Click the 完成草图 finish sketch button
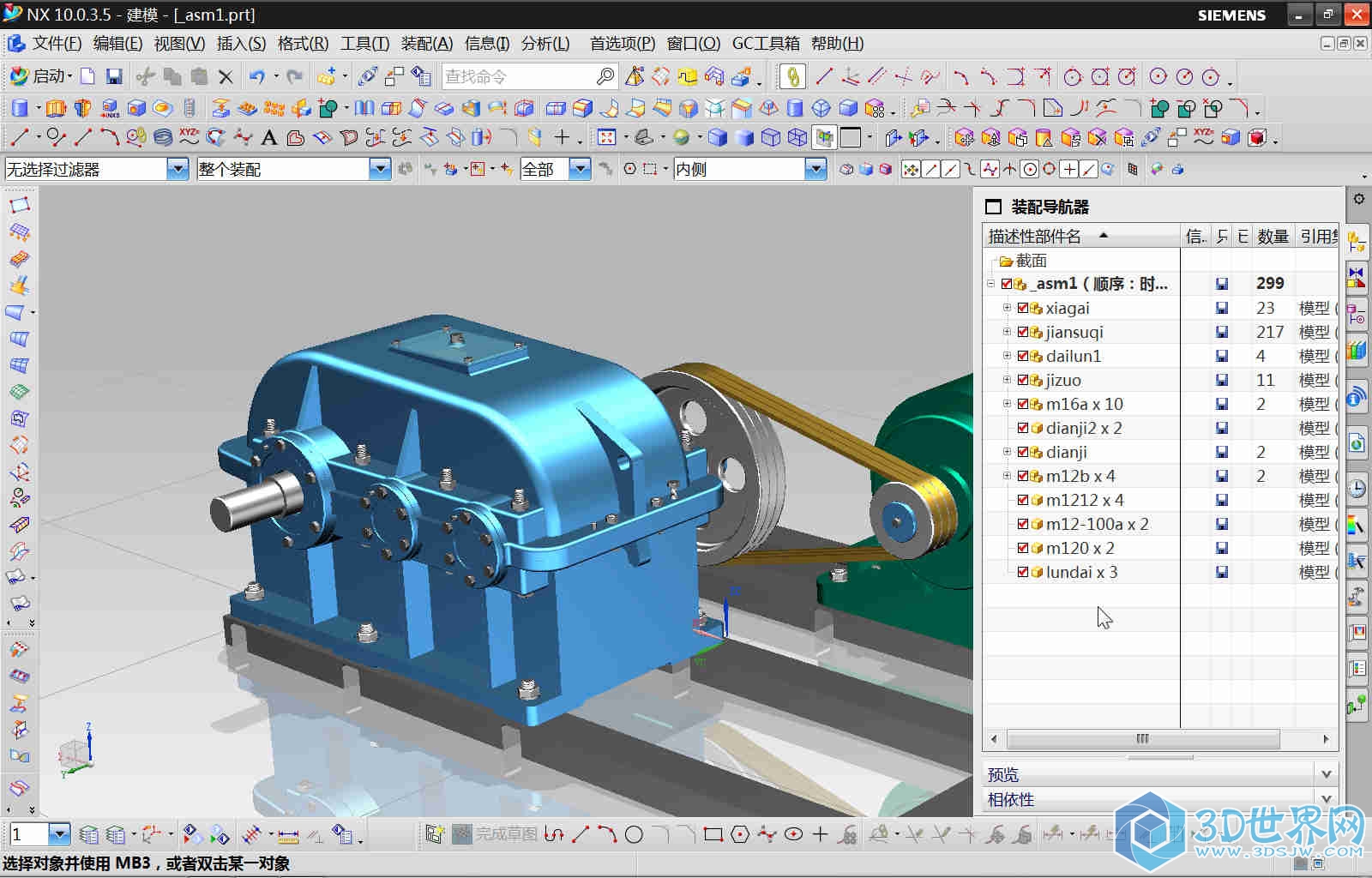 (496, 834)
